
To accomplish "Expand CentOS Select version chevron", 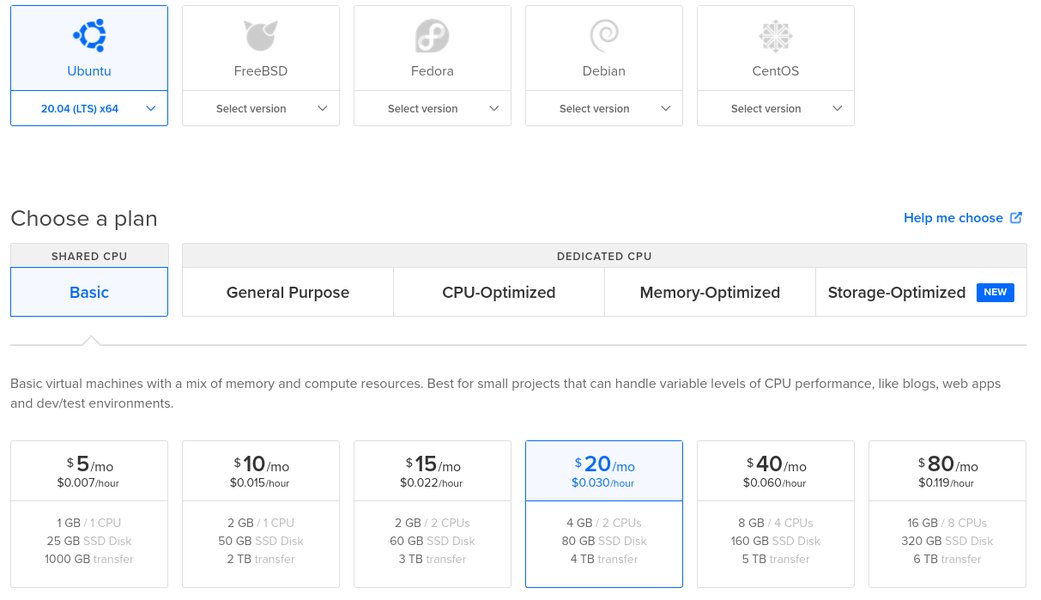I will click(x=837, y=108).
